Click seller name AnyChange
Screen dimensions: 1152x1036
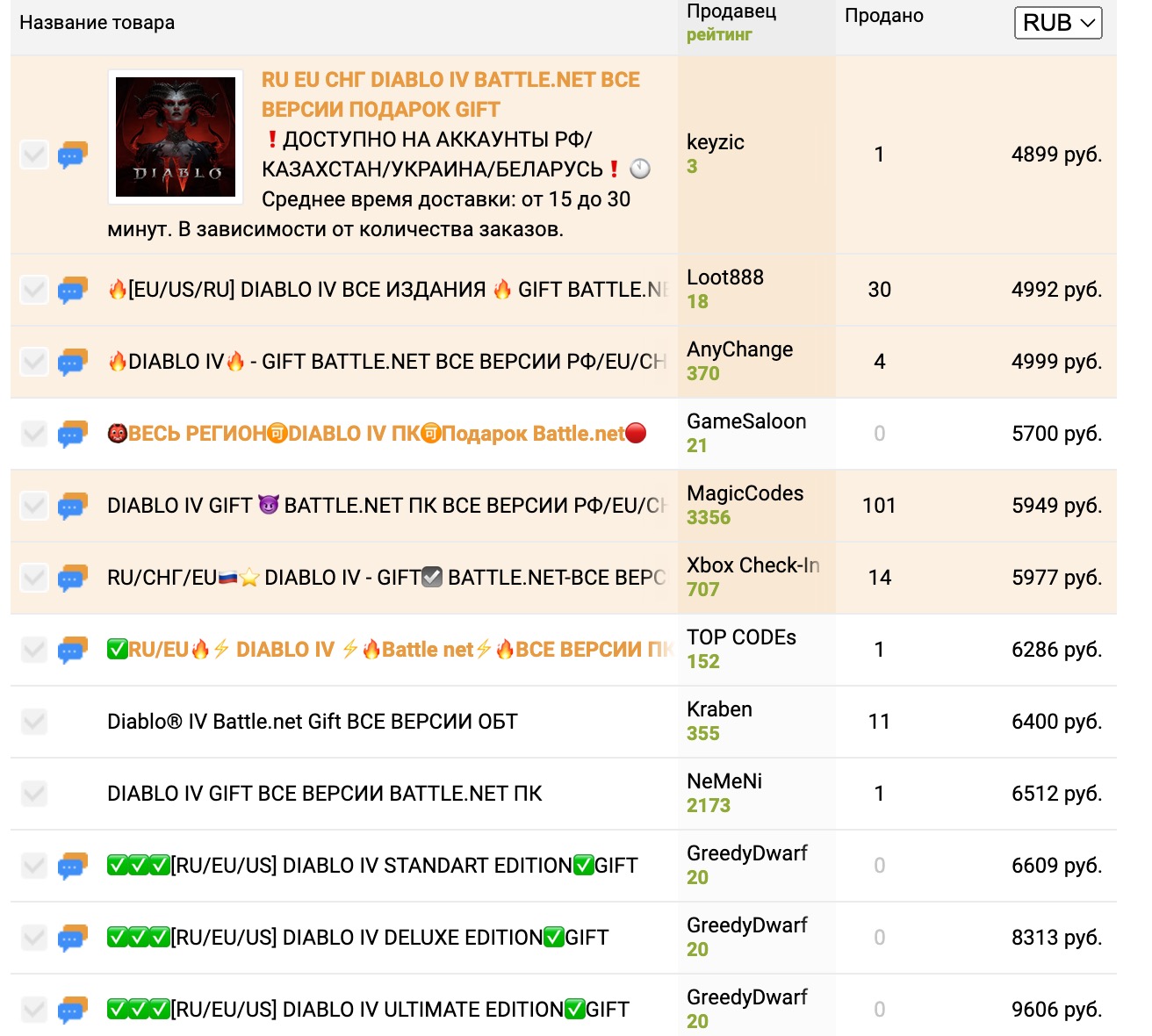[x=740, y=349]
